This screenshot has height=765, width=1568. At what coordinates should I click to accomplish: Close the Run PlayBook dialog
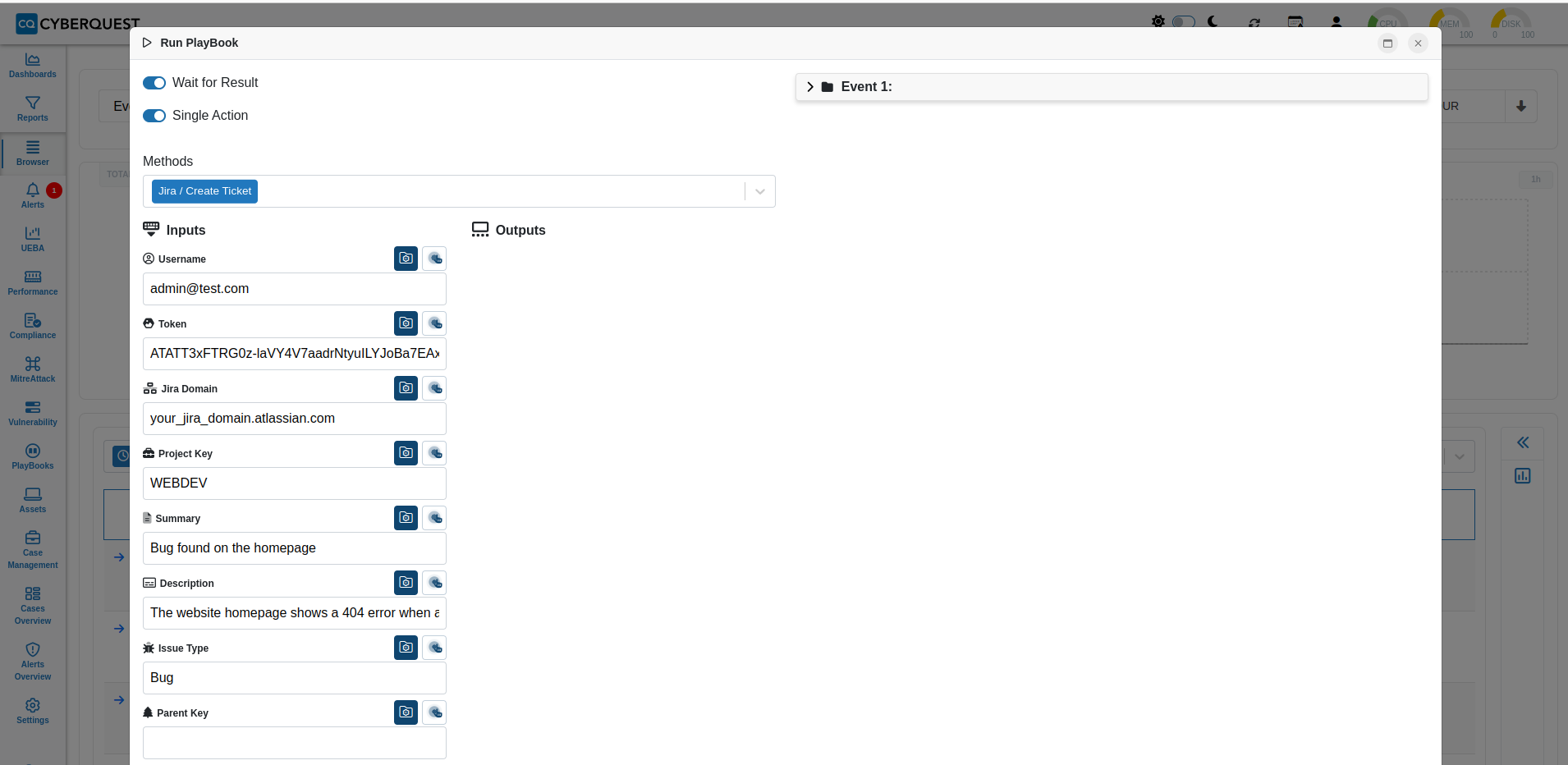(1418, 44)
